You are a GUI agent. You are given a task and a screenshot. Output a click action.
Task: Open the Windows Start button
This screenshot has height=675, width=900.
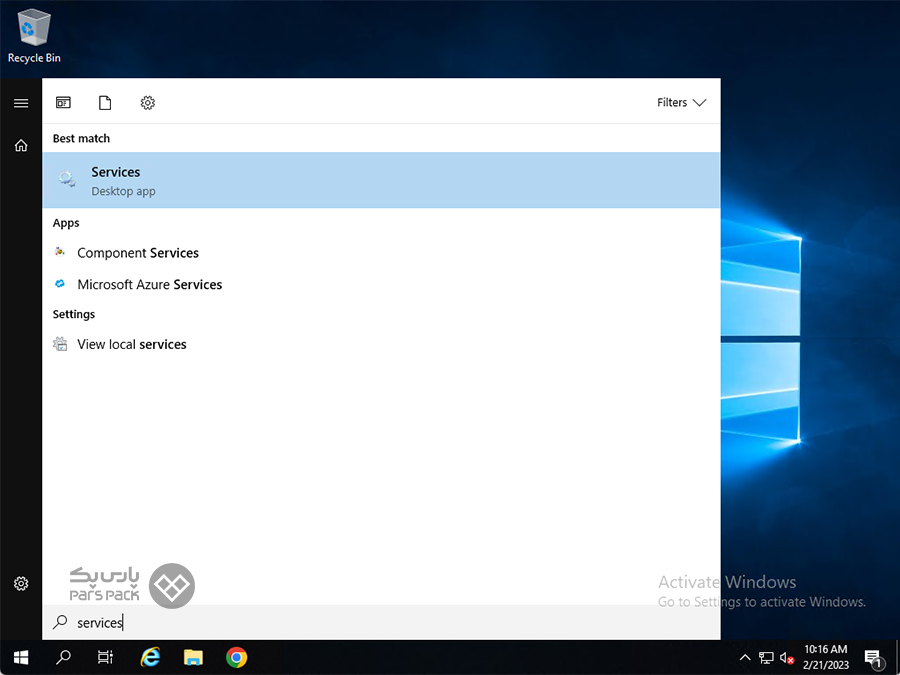pyautogui.click(x=21, y=657)
